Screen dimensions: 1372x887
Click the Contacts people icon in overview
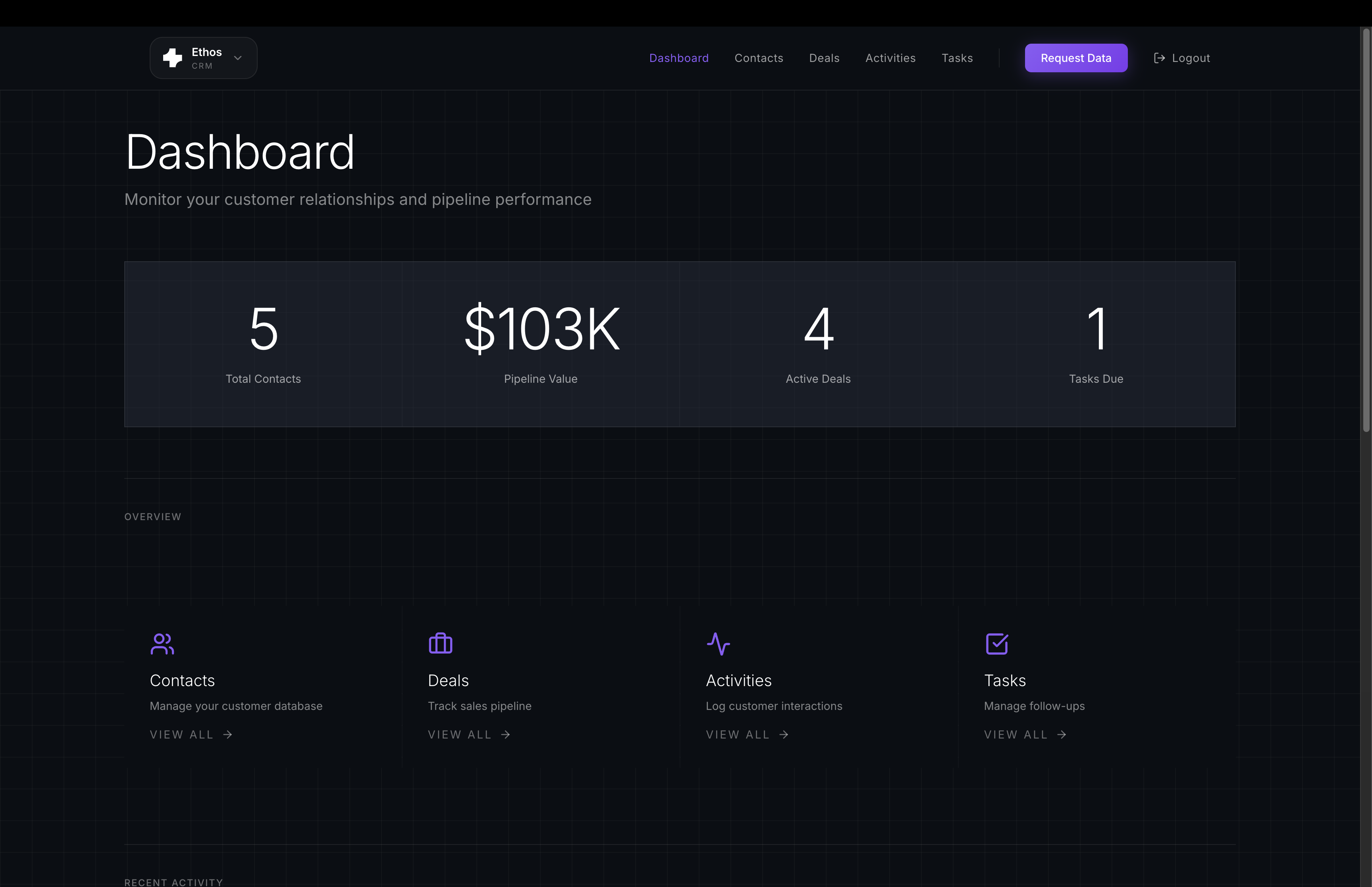coord(162,643)
